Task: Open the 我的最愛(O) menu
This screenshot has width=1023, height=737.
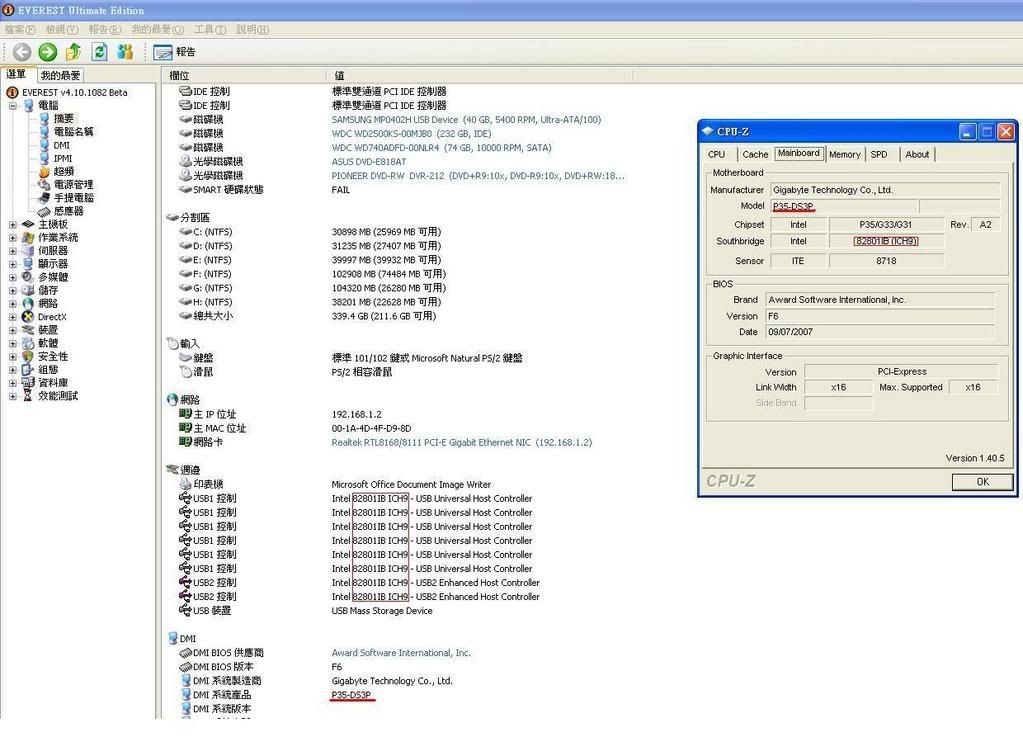Action: [158, 29]
